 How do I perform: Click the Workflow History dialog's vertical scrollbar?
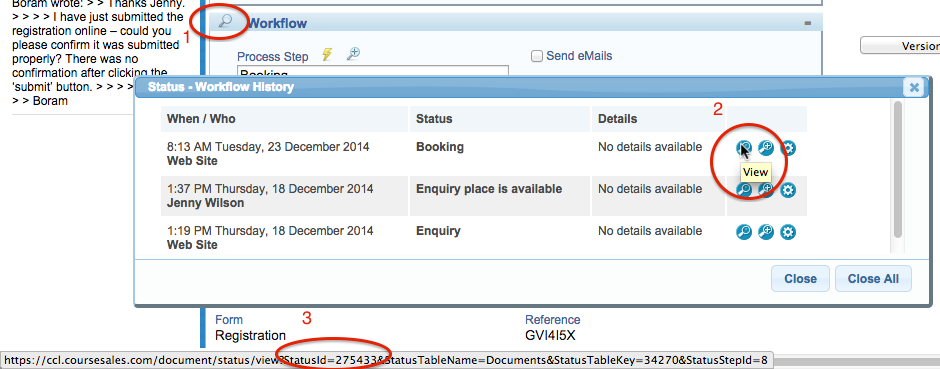[897, 170]
